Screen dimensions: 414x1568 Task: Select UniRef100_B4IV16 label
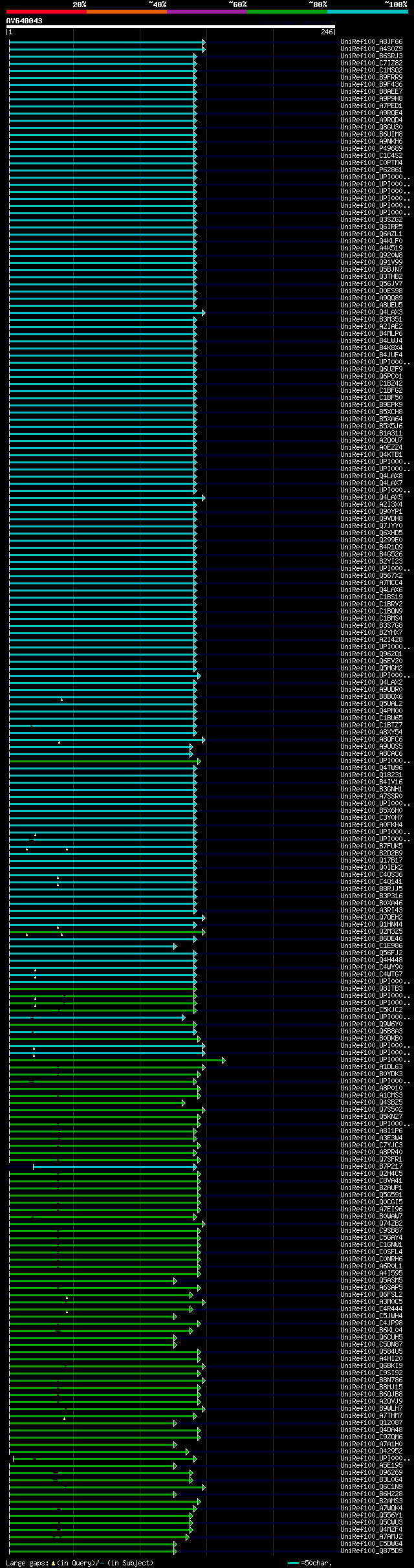pos(371,782)
